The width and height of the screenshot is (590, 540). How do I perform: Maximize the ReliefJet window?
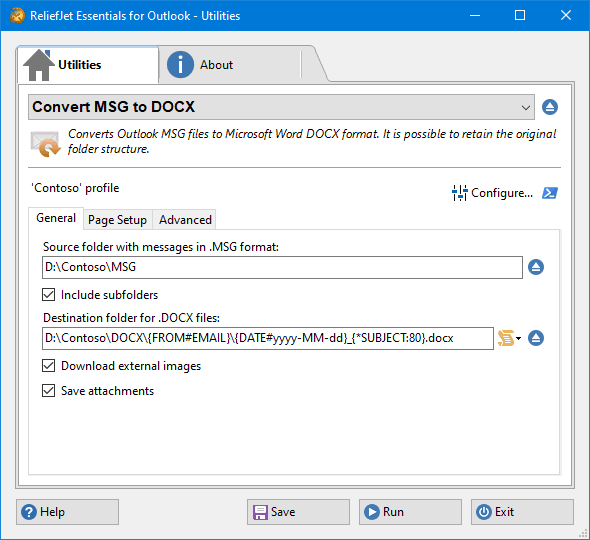click(520, 15)
